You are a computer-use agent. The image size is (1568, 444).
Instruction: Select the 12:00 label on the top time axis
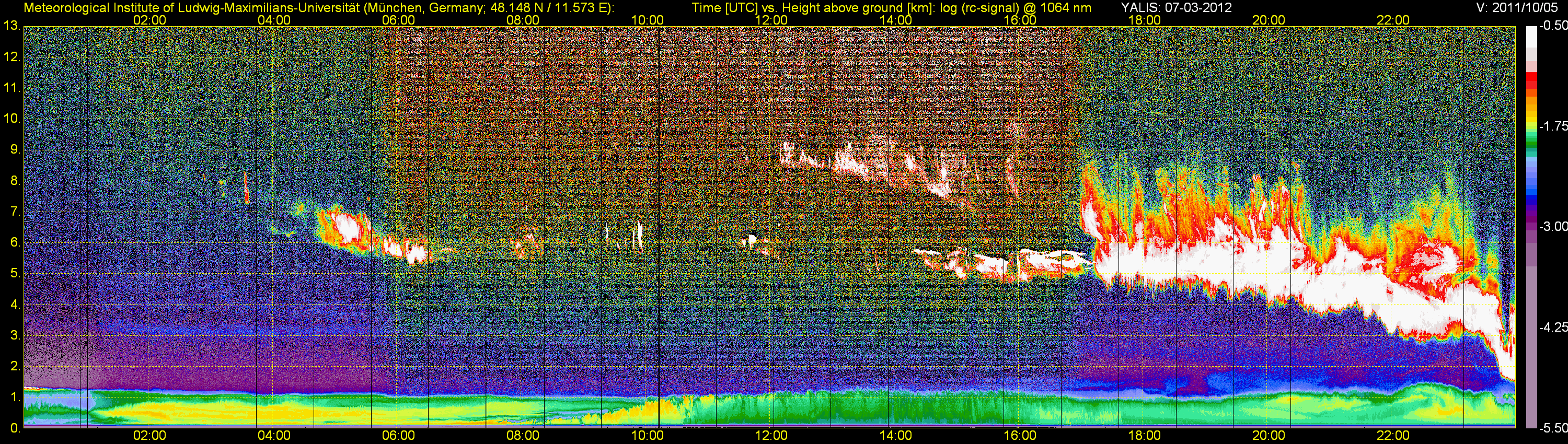(x=771, y=20)
